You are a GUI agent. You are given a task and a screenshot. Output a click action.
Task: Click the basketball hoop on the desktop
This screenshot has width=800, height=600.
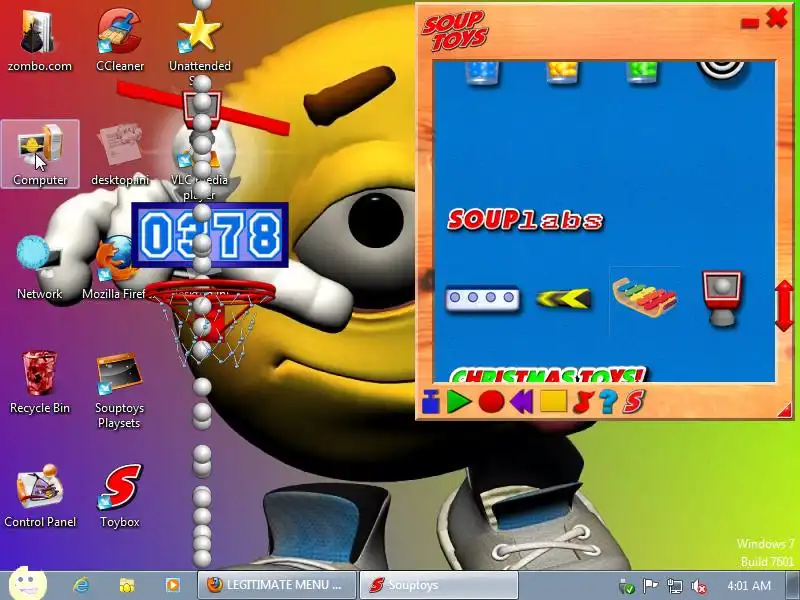212,321
